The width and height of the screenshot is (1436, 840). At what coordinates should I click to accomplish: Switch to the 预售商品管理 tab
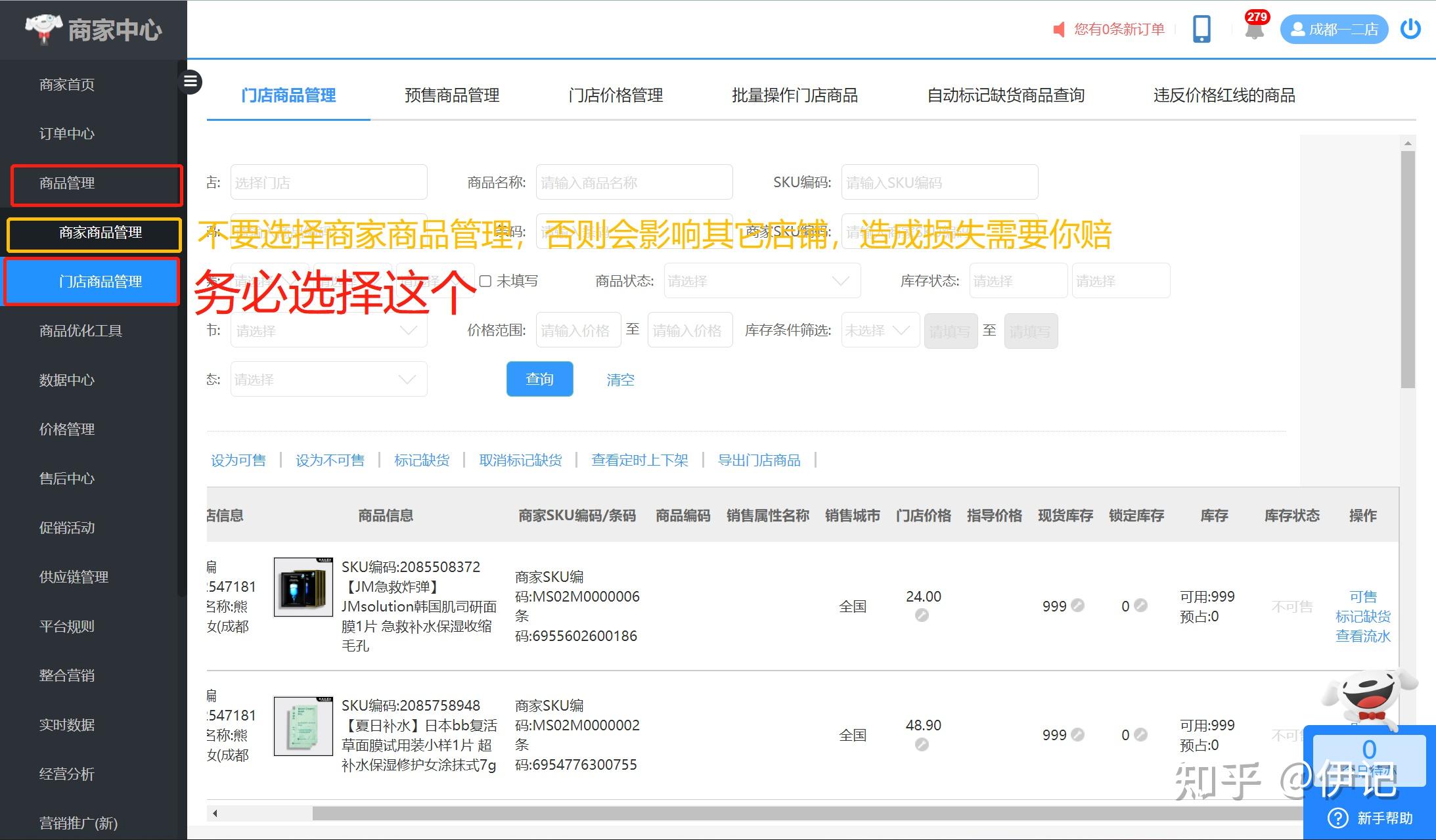(x=451, y=95)
